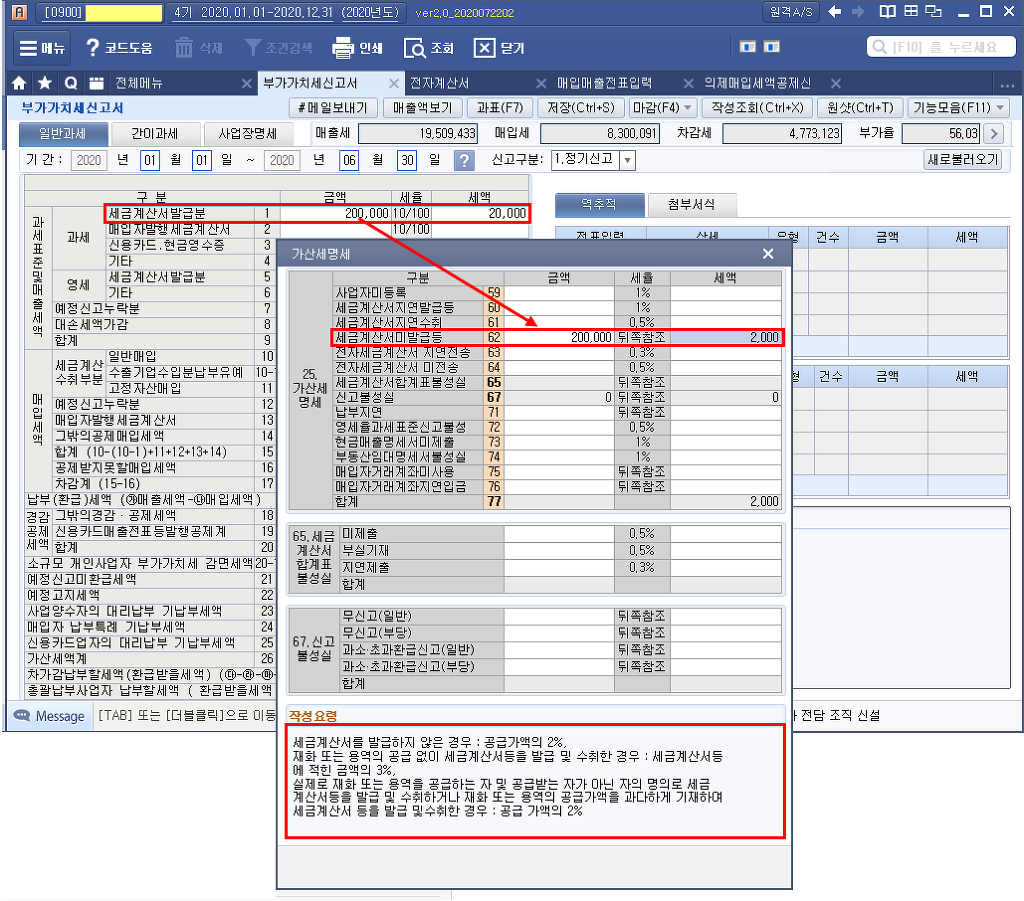The height and width of the screenshot is (901, 1024).
Task: Click the 매출세 value field
Action: pos(418,133)
